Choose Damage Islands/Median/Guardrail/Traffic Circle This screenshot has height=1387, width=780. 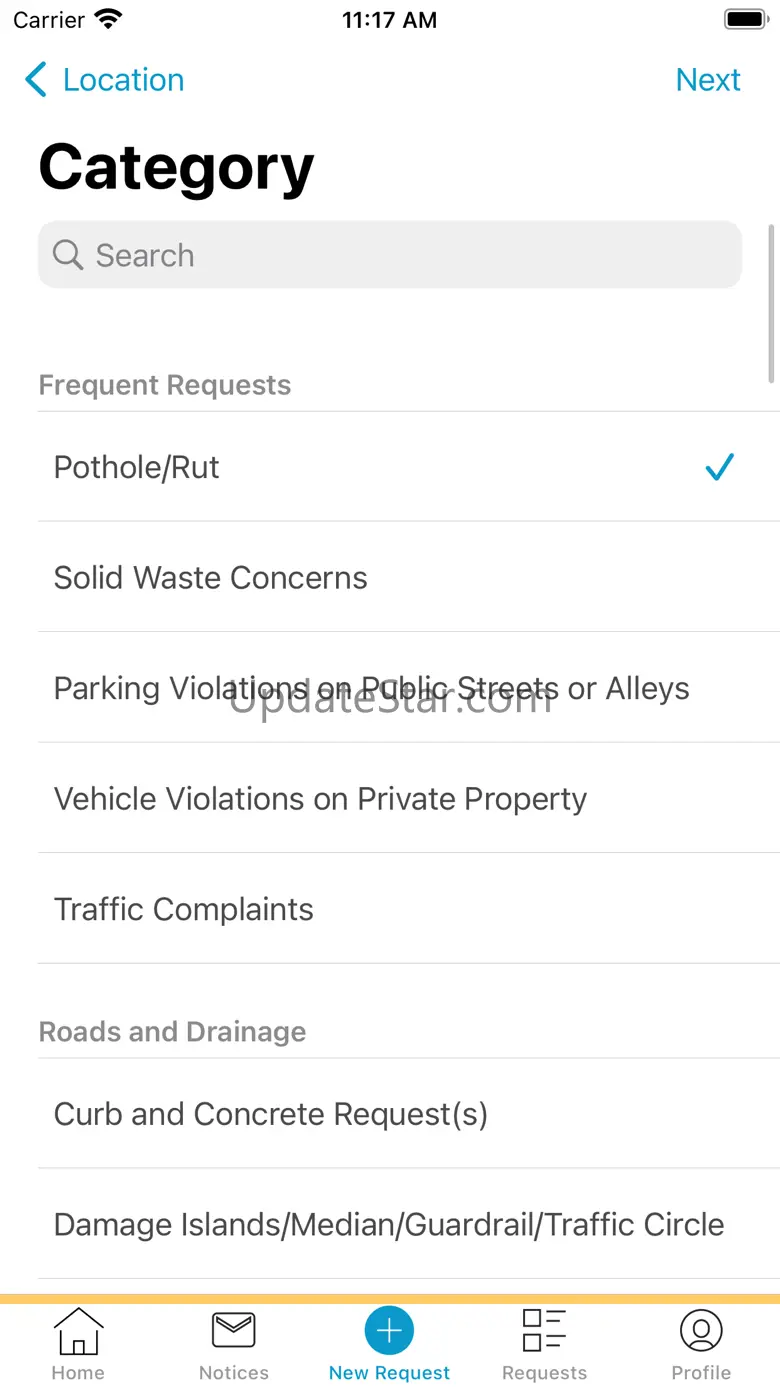click(x=389, y=1224)
